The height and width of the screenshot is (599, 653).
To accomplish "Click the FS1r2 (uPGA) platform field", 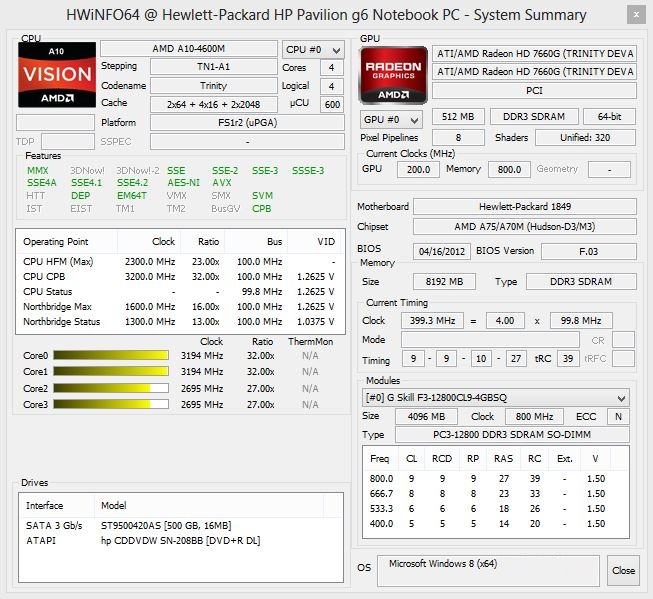I will [x=247, y=123].
